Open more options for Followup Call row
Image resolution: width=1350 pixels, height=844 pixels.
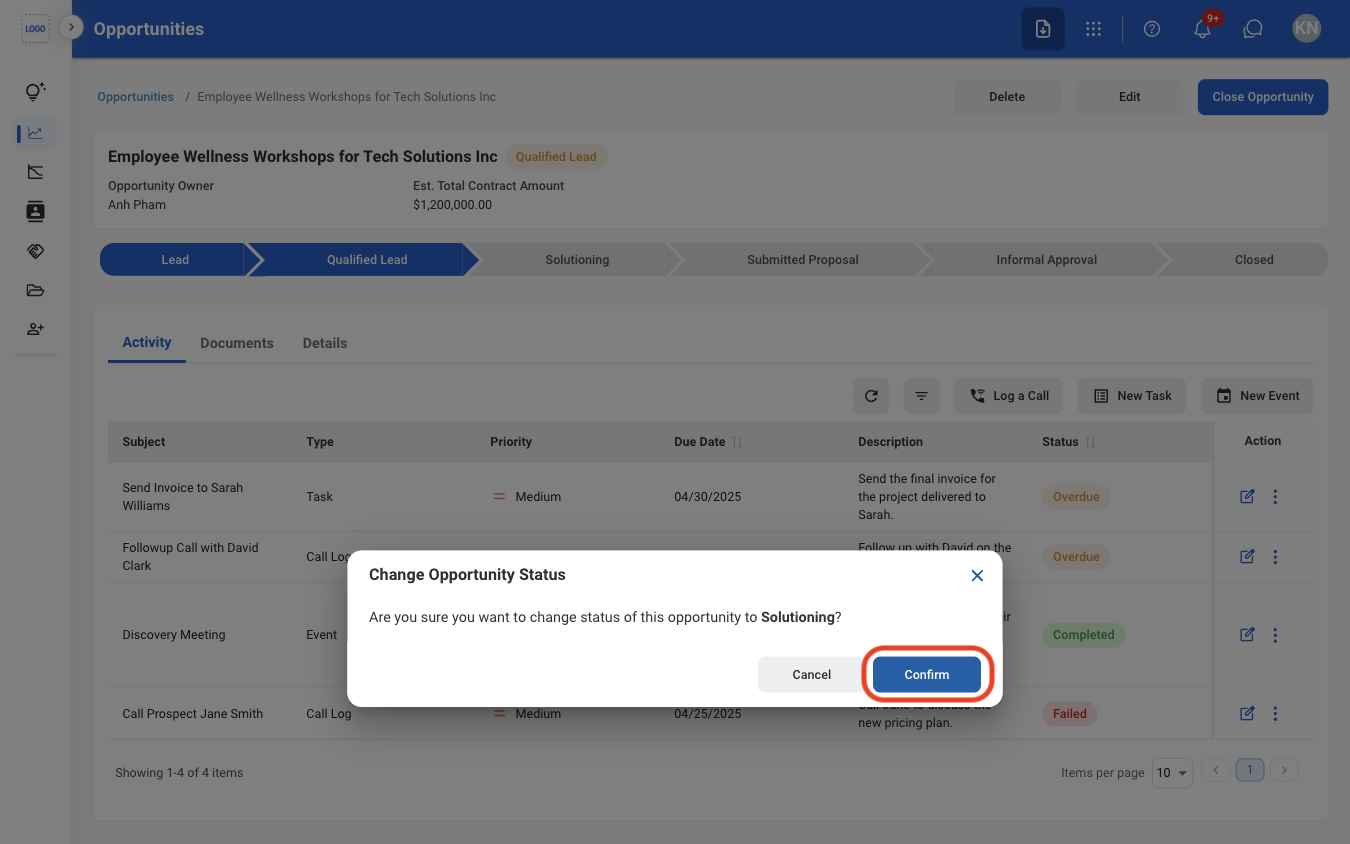(1275, 557)
